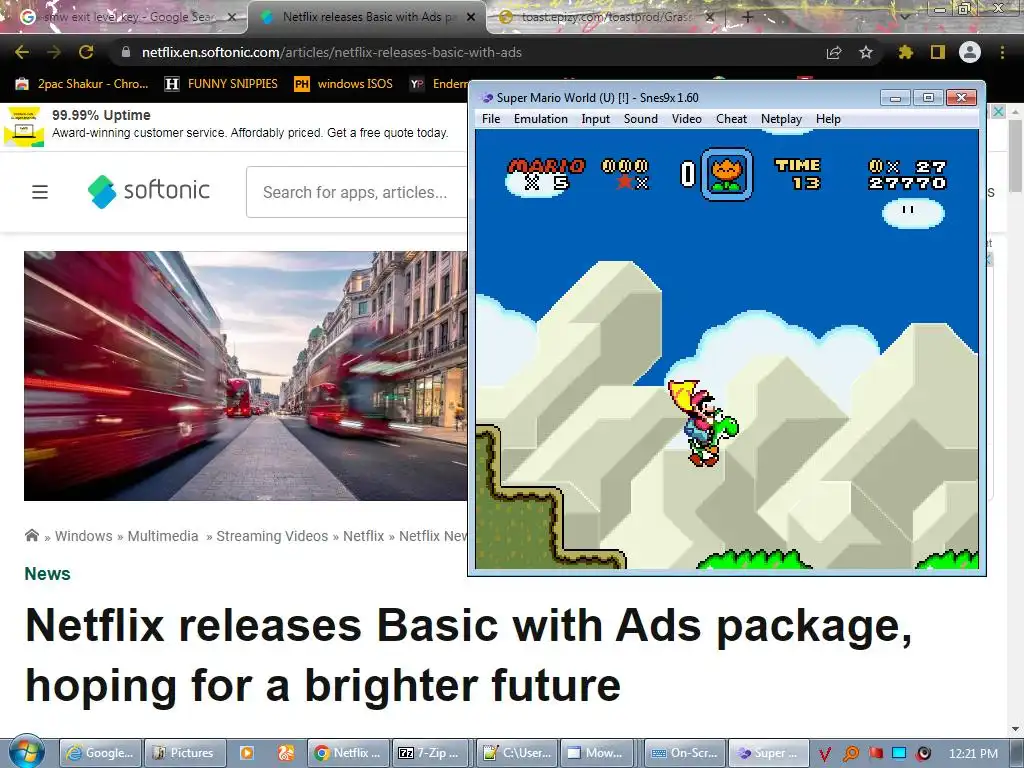Click the London buses article image
The image size is (1024, 768).
pyautogui.click(x=246, y=376)
